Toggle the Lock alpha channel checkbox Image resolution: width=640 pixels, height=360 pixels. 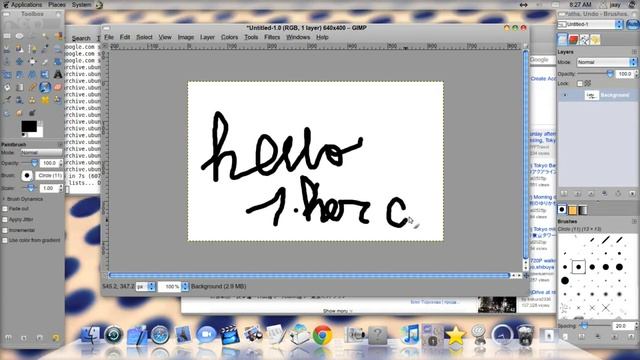point(580,83)
